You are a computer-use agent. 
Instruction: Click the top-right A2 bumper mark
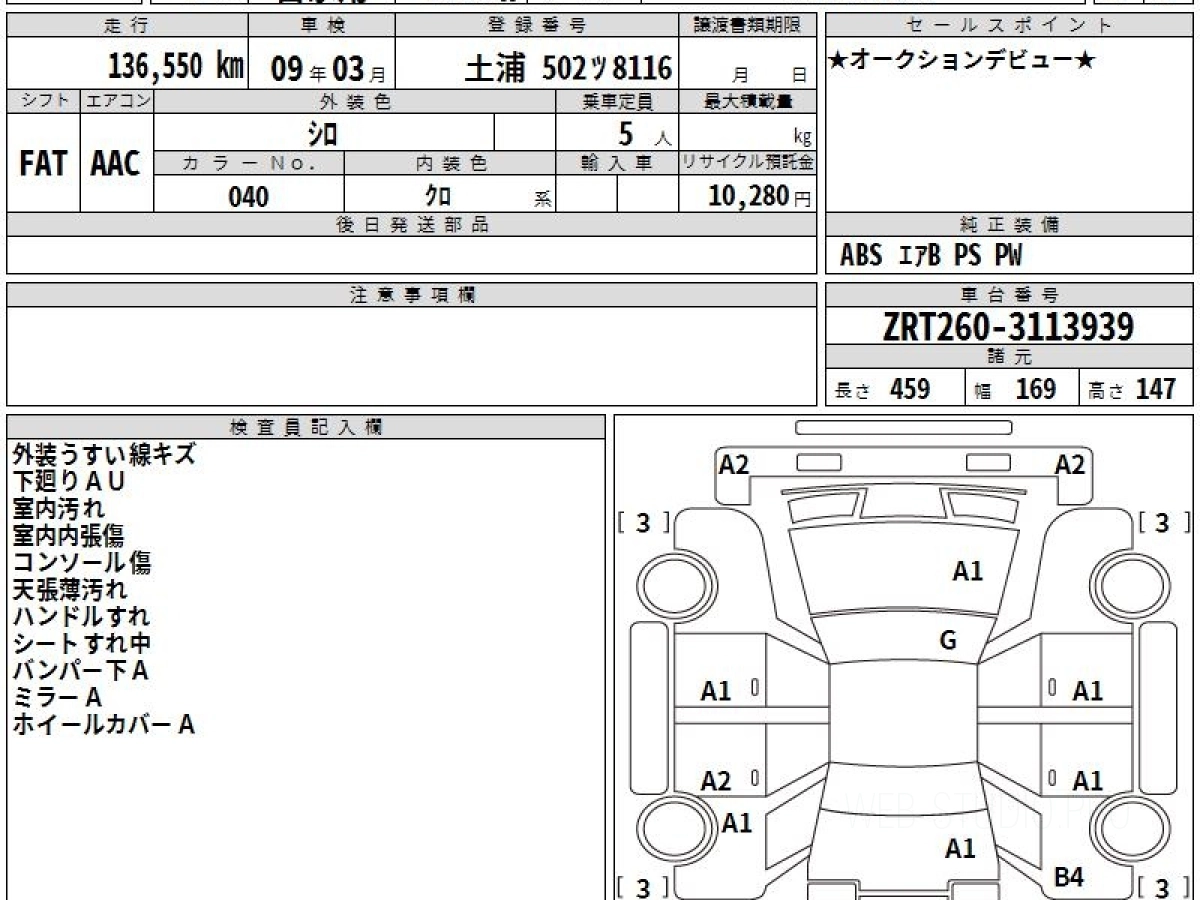[1069, 464]
